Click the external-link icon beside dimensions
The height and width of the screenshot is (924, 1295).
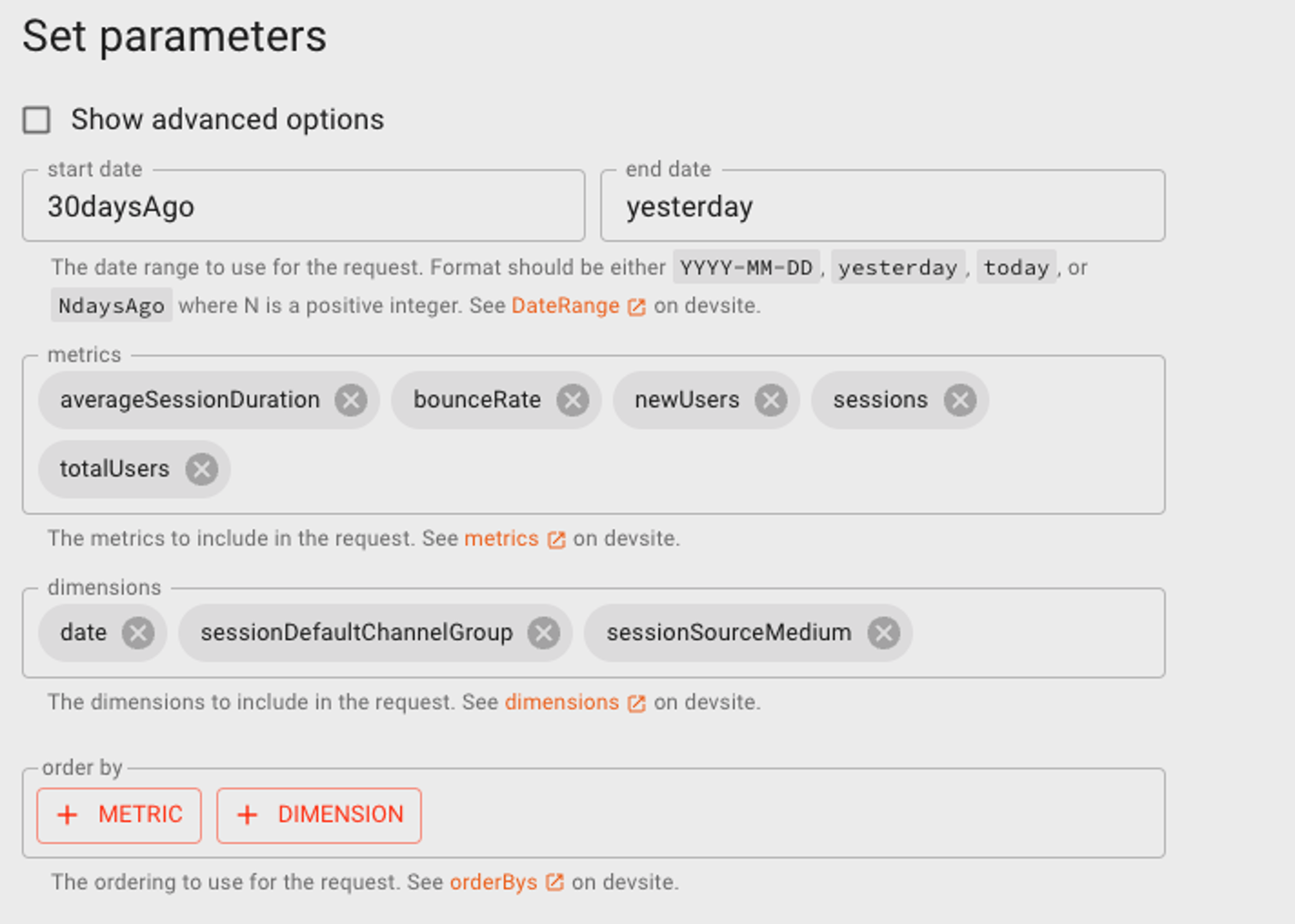(x=636, y=702)
